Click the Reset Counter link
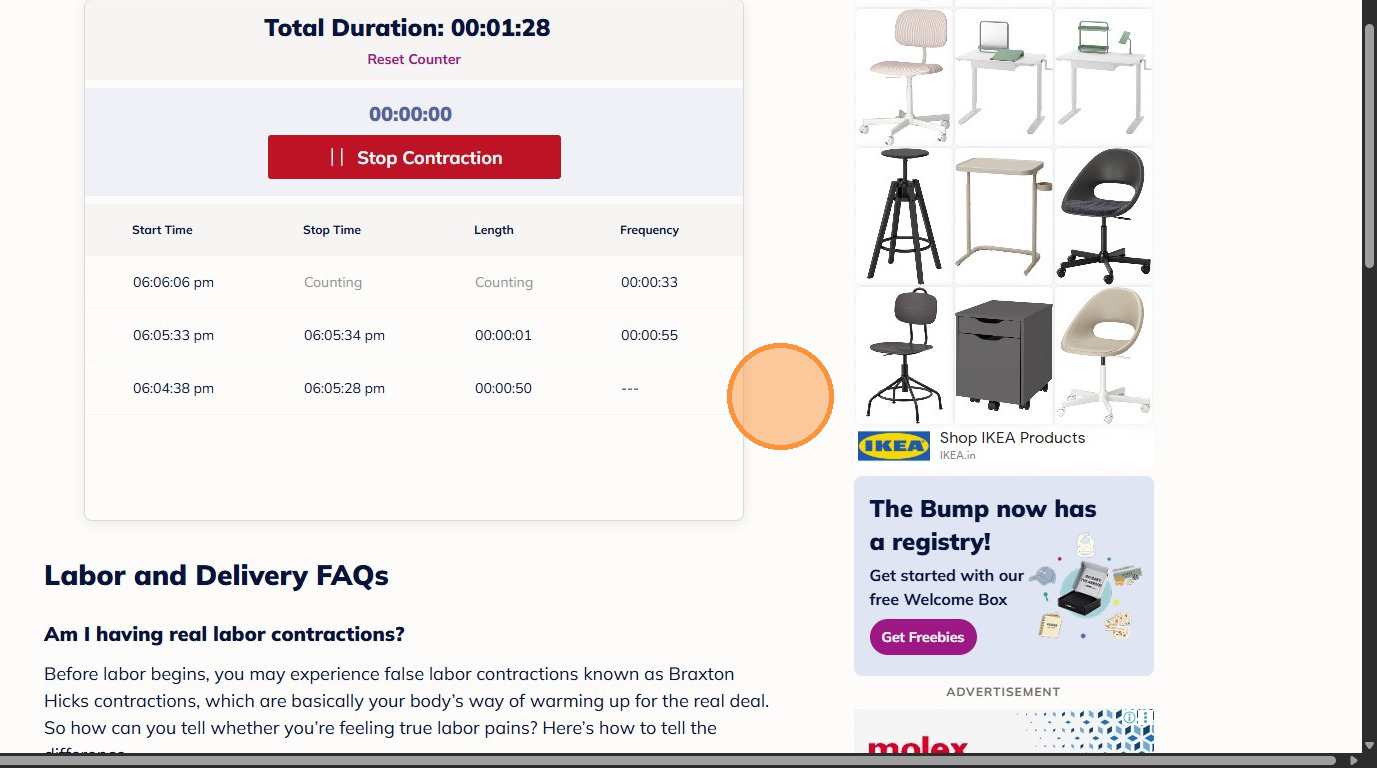 [x=414, y=59]
